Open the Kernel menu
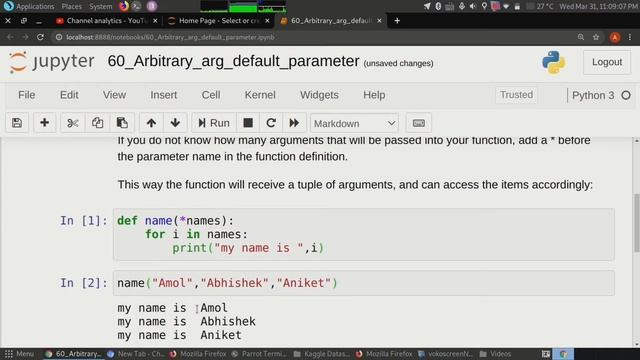The width and height of the screenshot is (640, 360). [x=260, y=95]
